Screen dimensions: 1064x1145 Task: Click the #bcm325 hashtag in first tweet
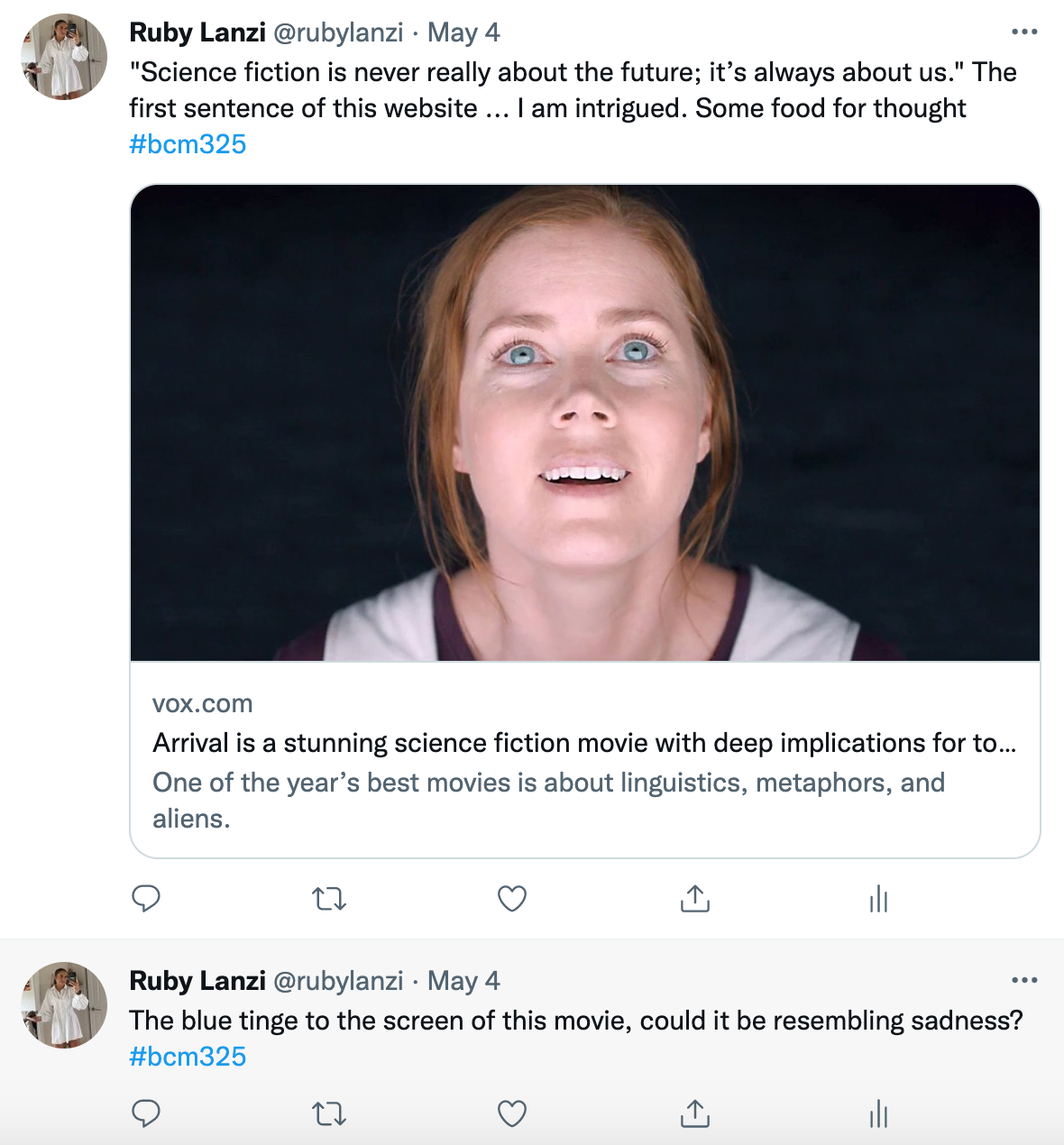188,144
